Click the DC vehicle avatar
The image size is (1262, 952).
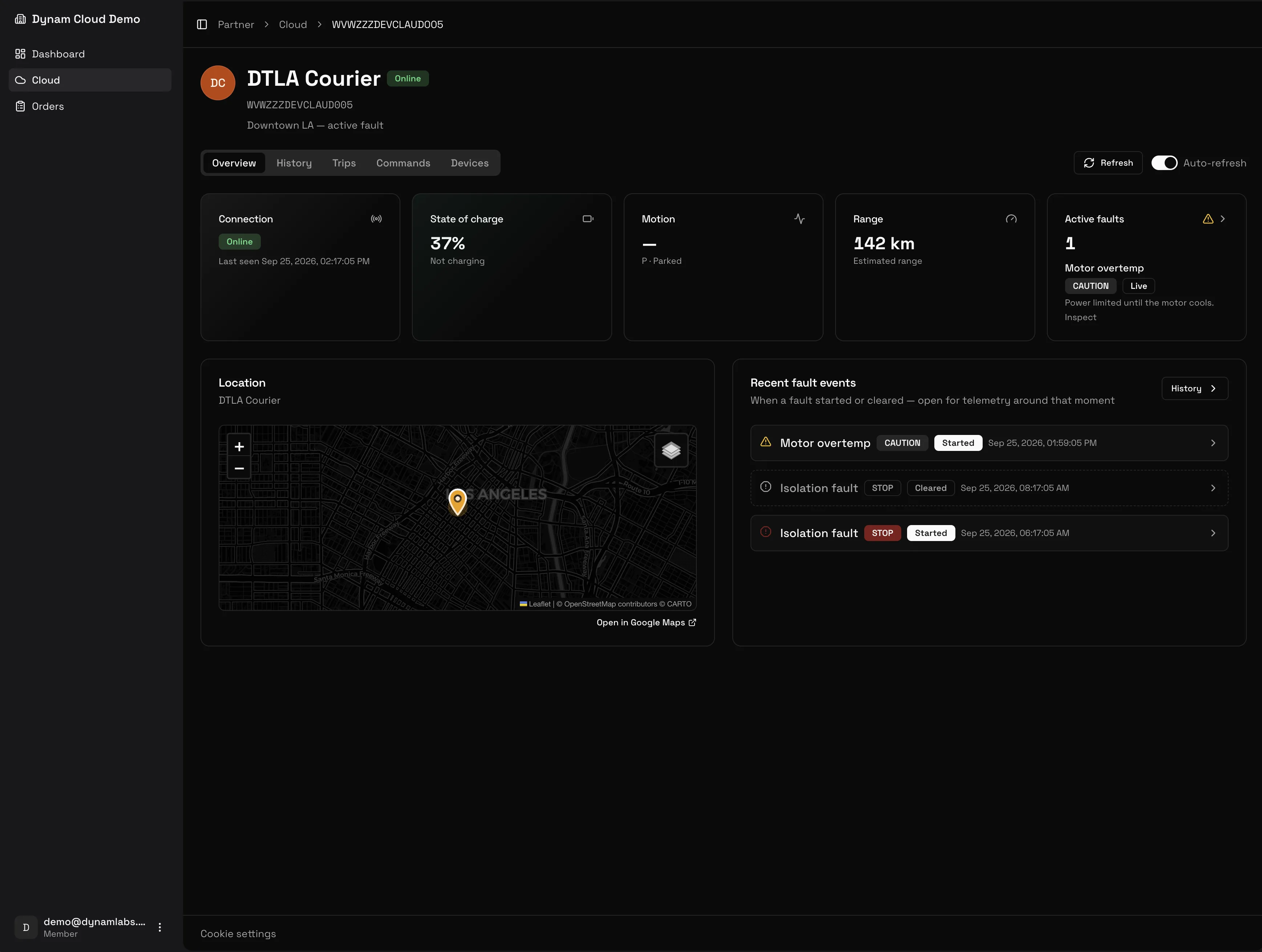point(218,83)
